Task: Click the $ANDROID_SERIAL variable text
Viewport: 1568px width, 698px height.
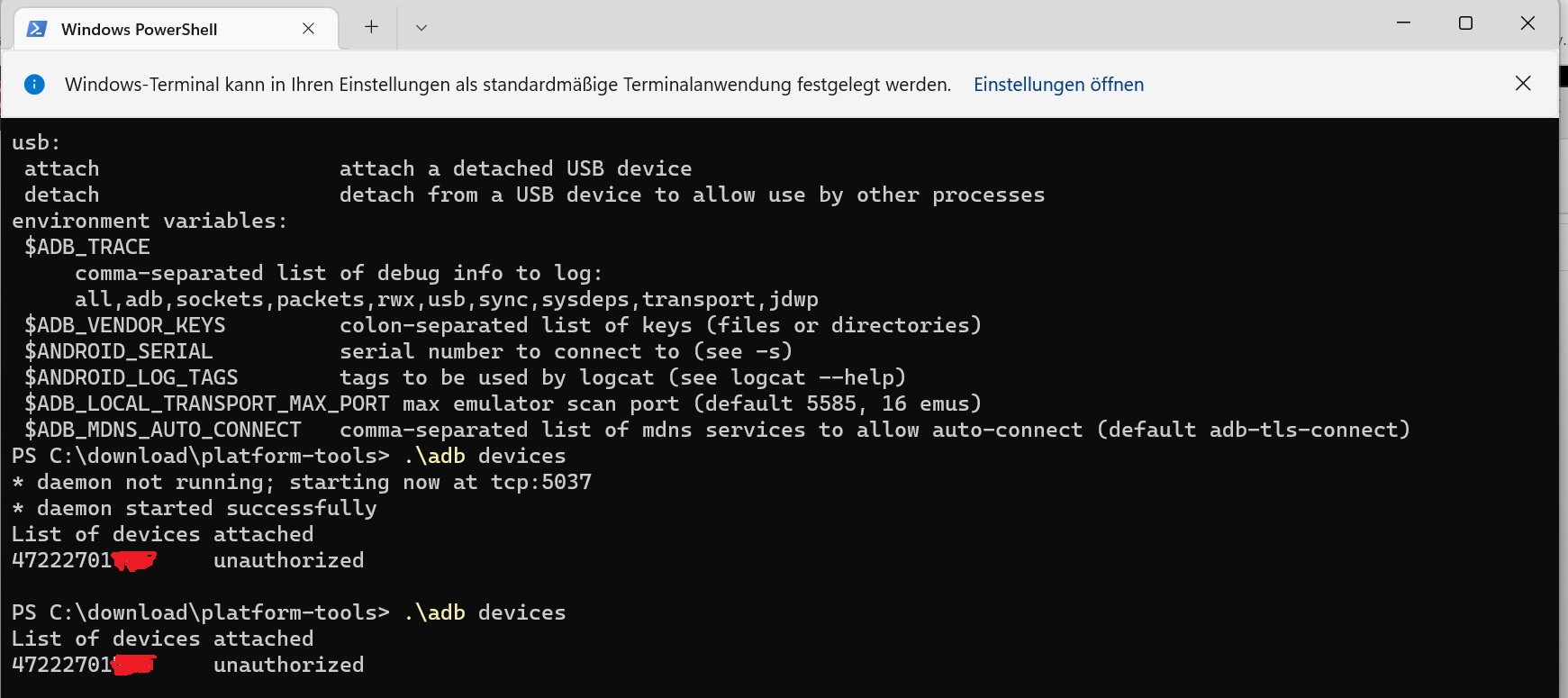Action: click(119, 351)
